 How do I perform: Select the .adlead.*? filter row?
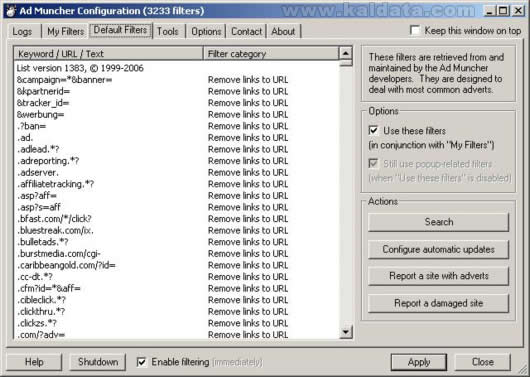(176, 149)
